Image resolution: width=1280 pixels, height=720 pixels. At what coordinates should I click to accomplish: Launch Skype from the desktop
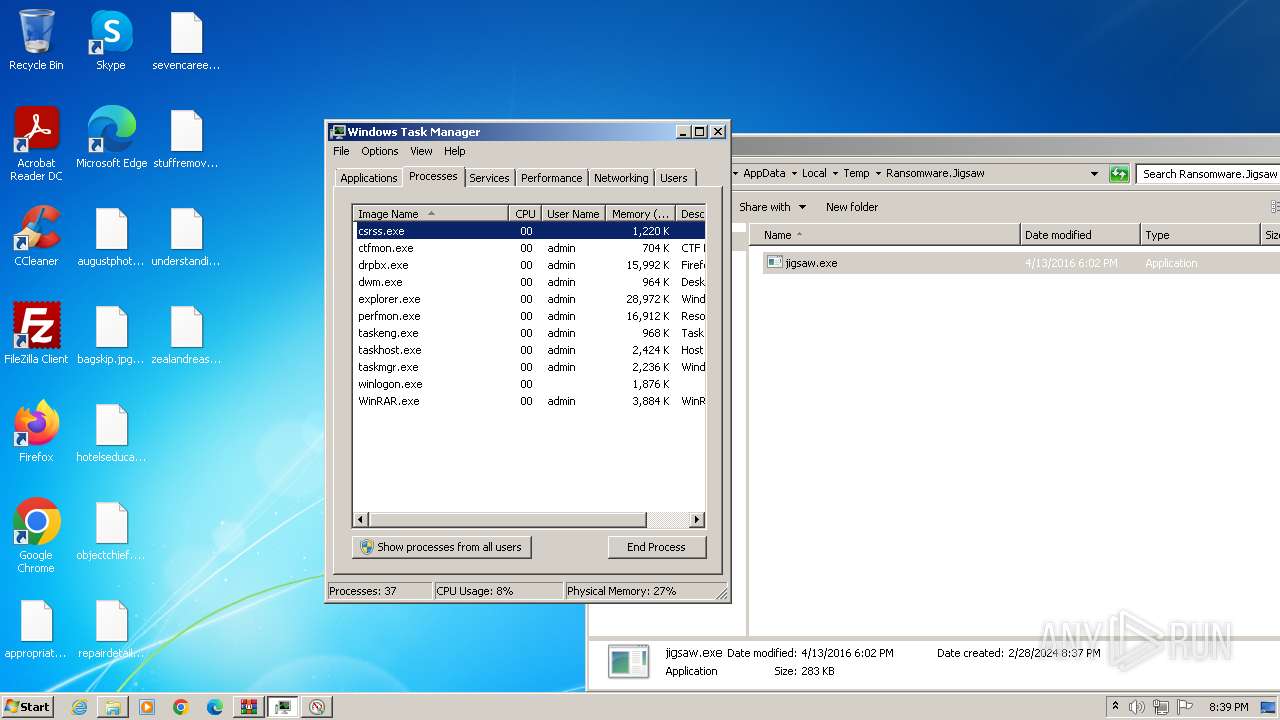(111, 40)
